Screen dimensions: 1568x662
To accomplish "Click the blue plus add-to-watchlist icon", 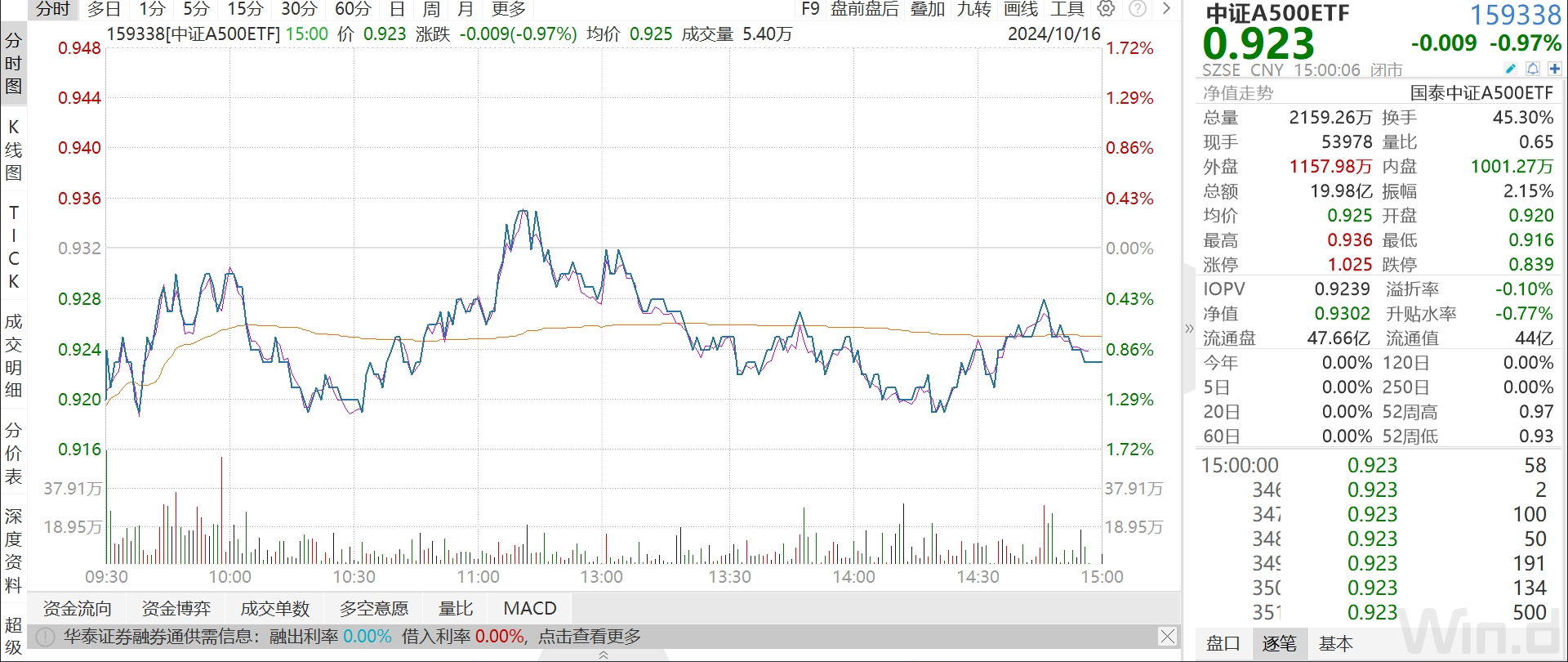I will point(1555,69).
